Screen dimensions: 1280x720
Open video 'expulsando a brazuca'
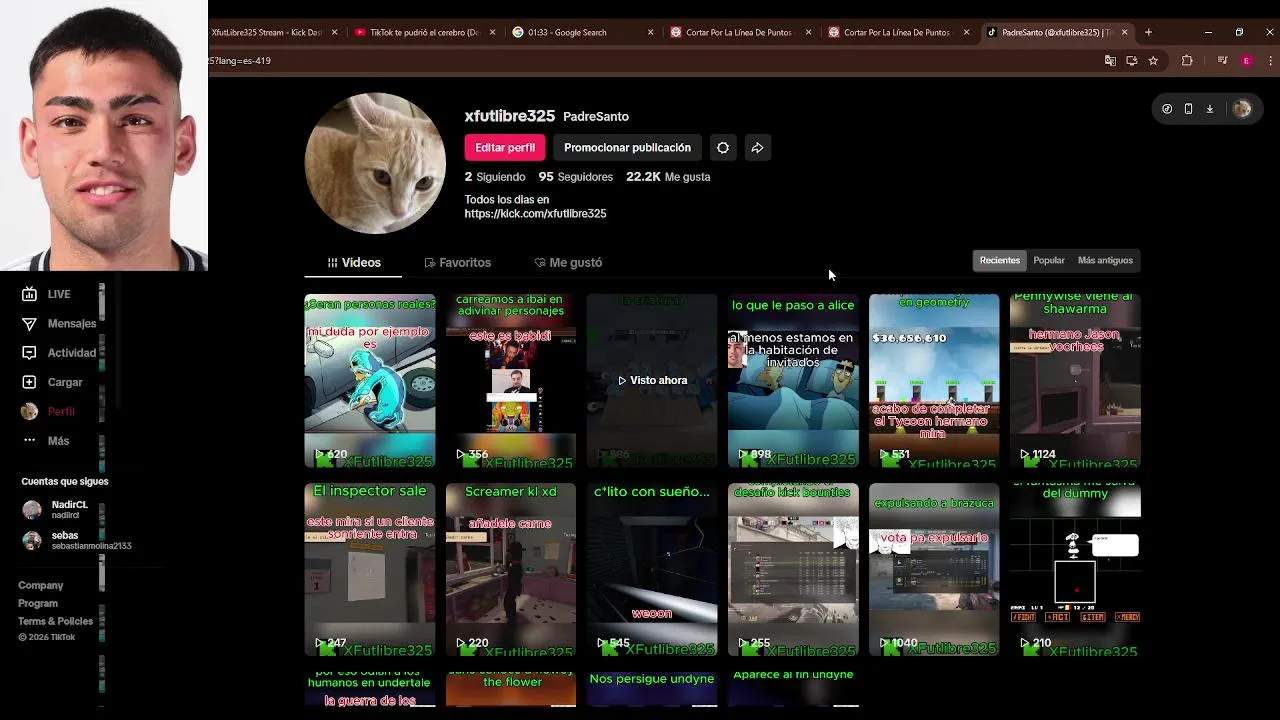[x=934, y=569]
